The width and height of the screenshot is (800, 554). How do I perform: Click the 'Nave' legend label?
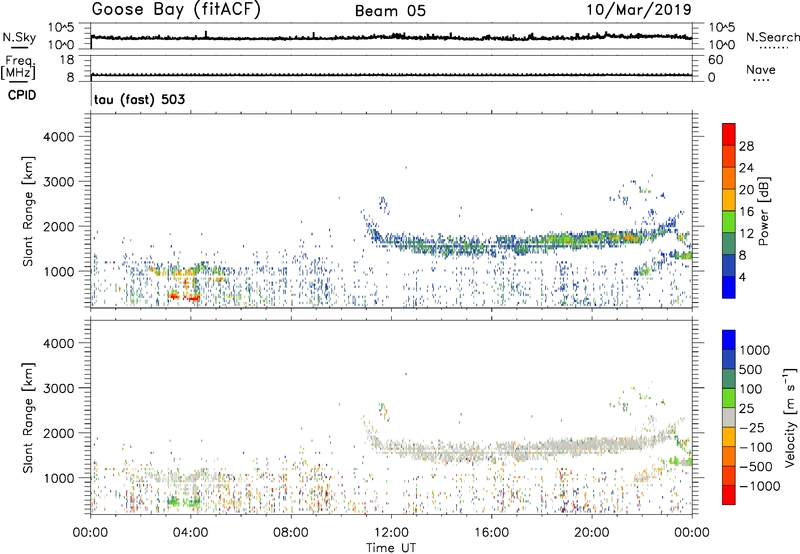coord(761,70)
